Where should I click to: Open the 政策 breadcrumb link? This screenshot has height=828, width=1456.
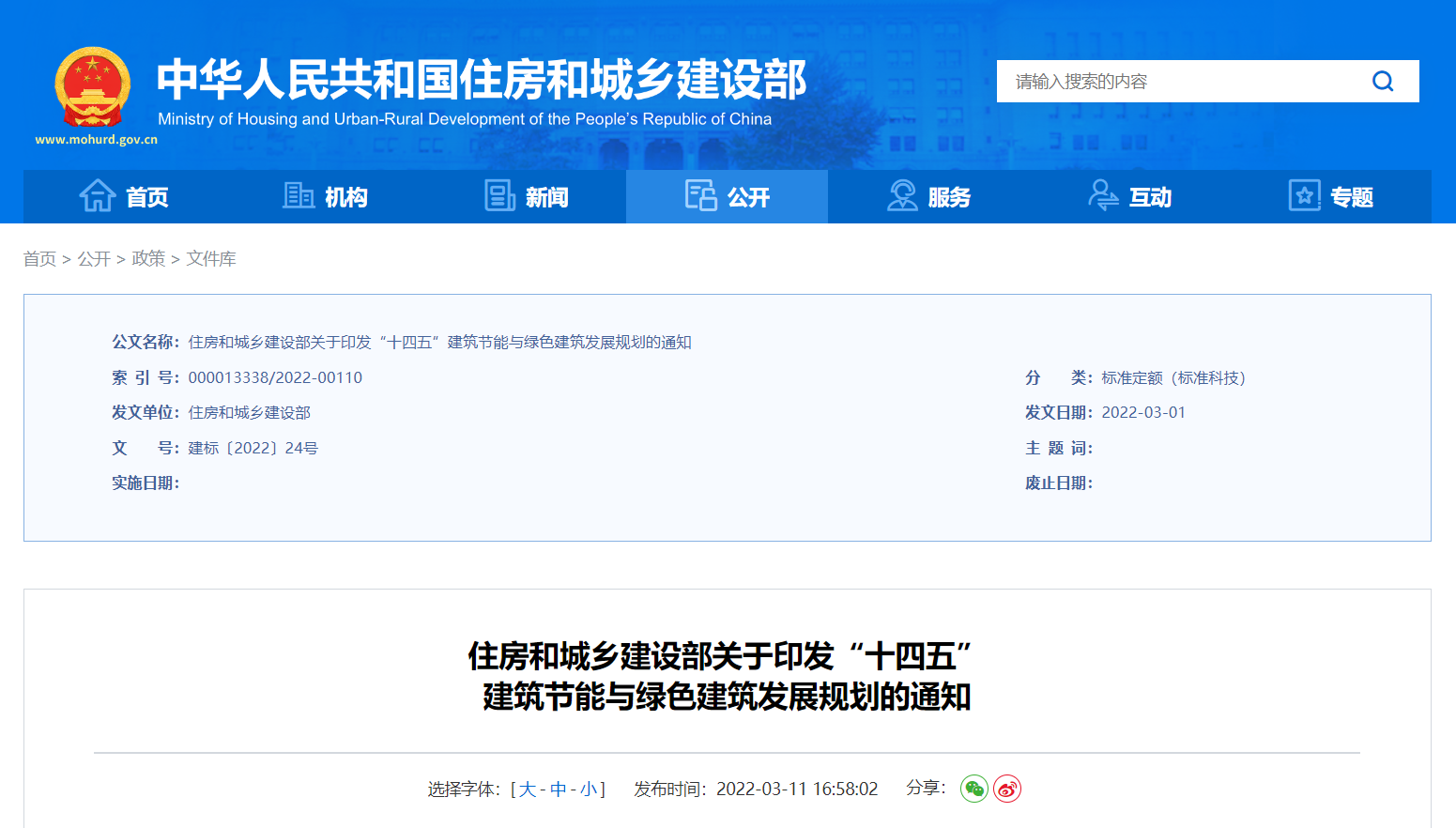click(x=150, y=258)
